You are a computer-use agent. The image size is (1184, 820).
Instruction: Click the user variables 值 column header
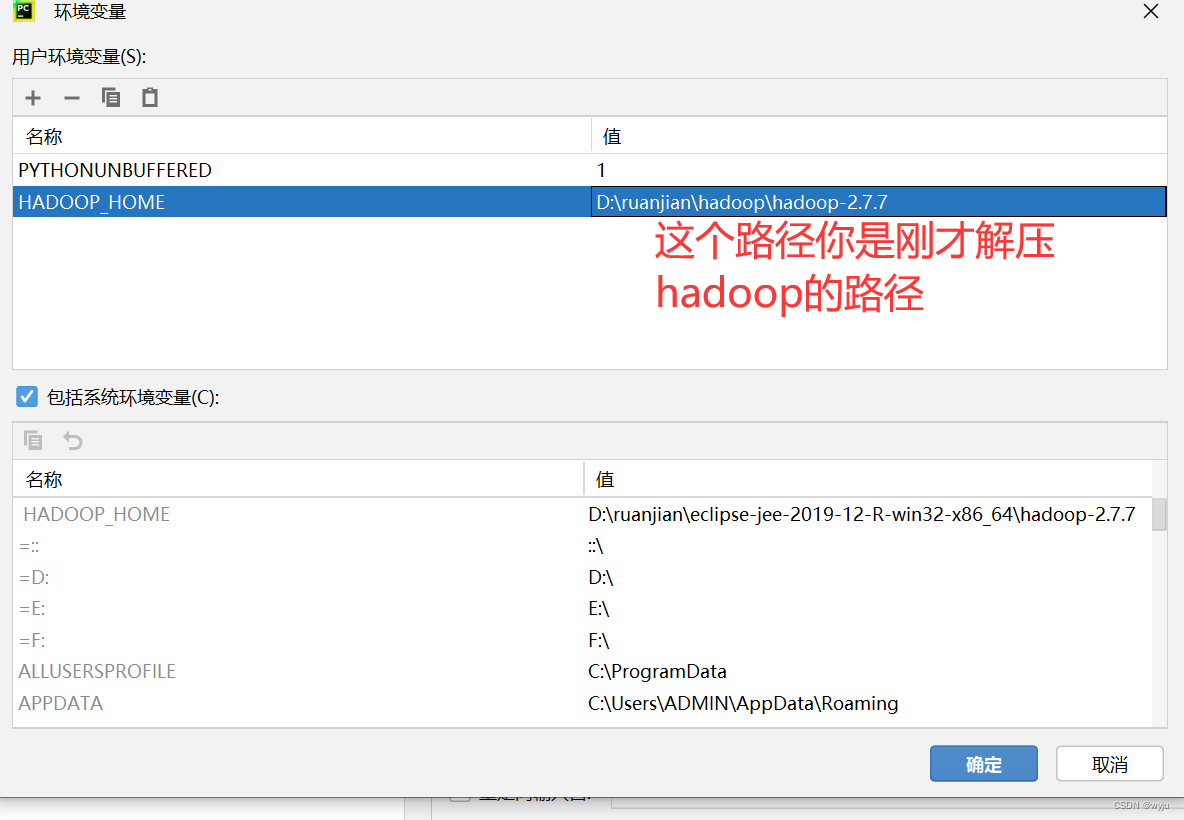880,136
